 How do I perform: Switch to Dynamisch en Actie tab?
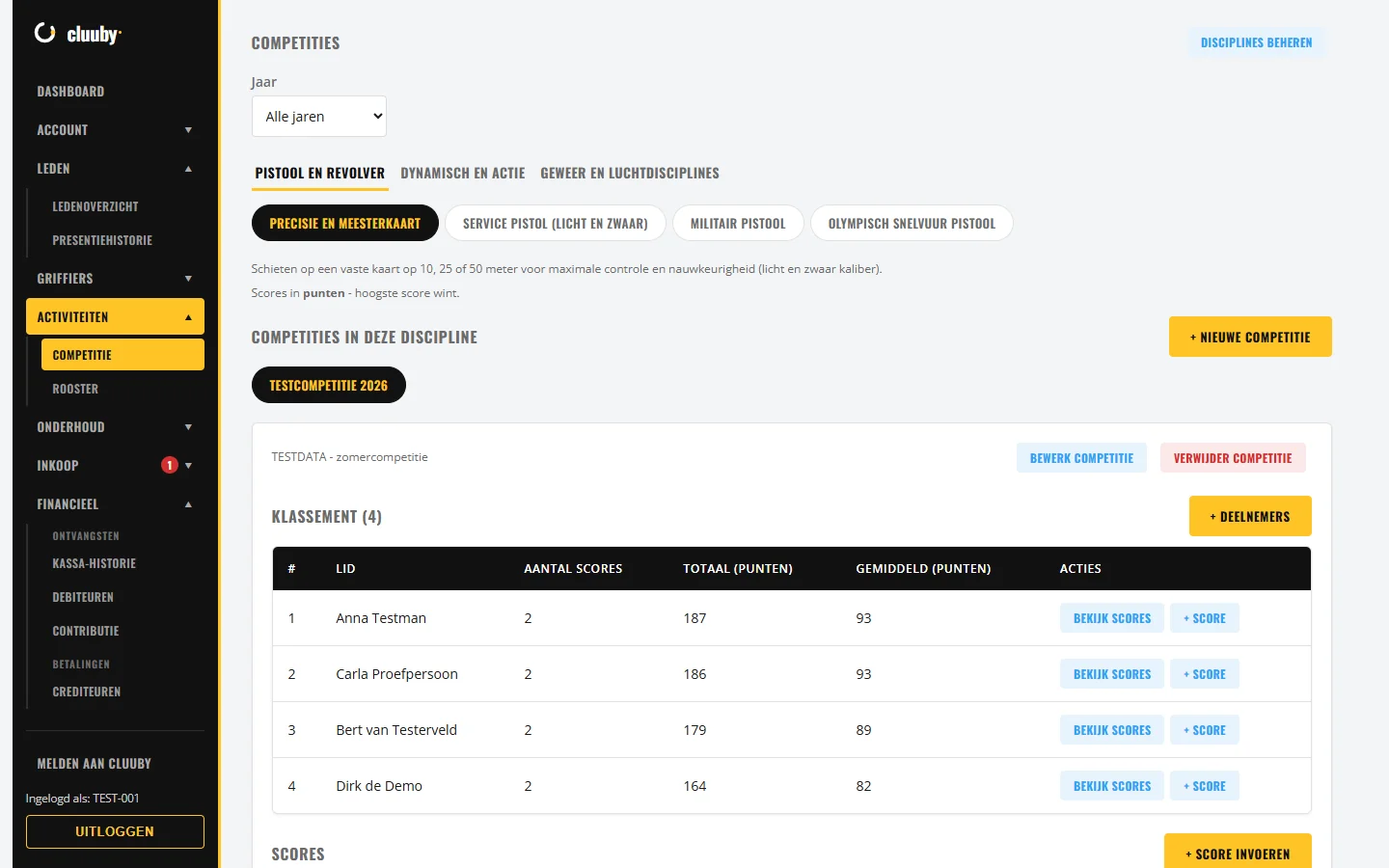click(463, 174)
